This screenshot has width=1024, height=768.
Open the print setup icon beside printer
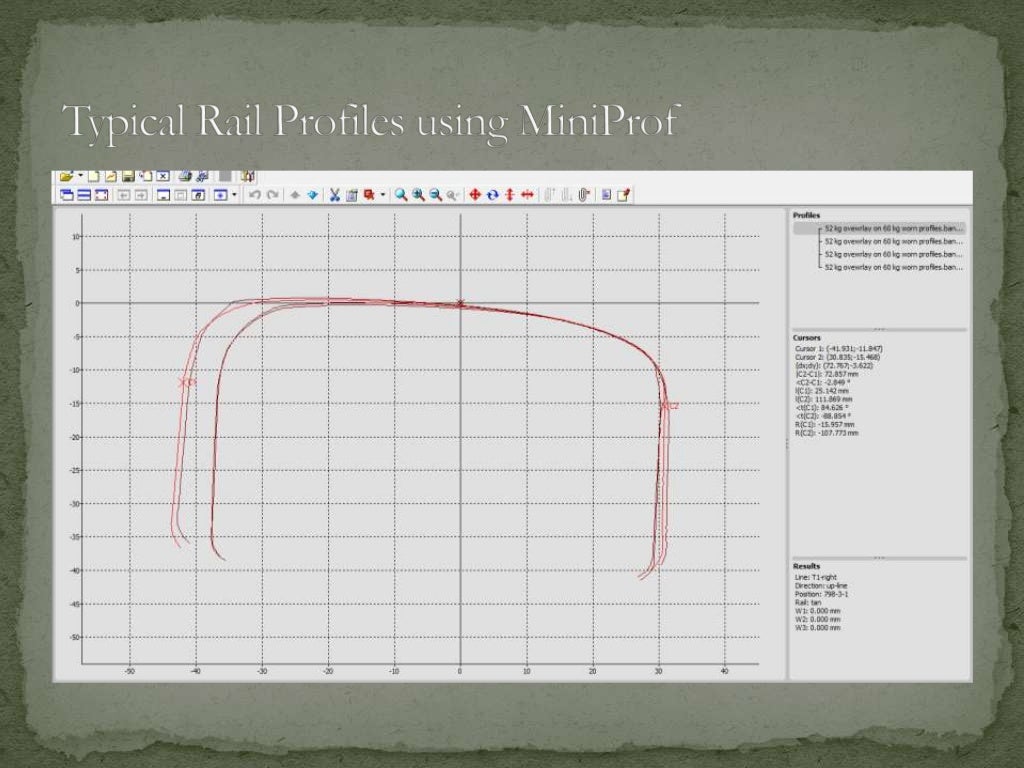coord(202,176)
